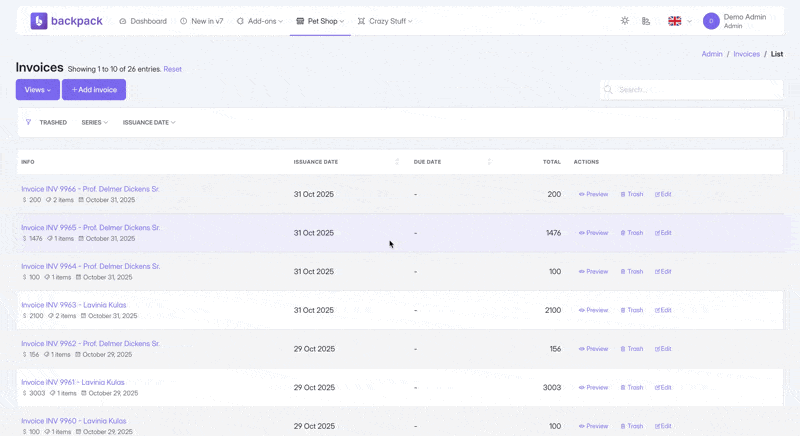Screen dimensions: 800x436
Task: Open Admin breadcrumb link
Action: tap(712, 54)
